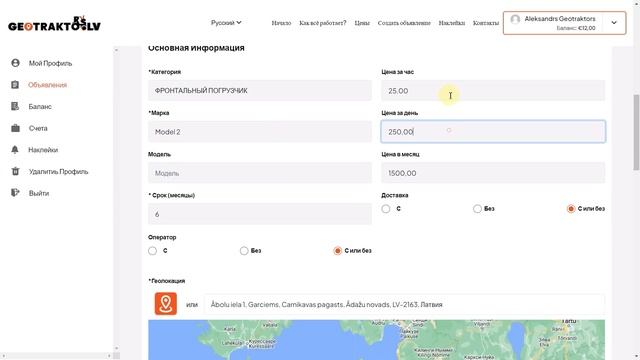Select operator option Без under Оператор
This screenshot has height=360, width=640.
(244, 251)
